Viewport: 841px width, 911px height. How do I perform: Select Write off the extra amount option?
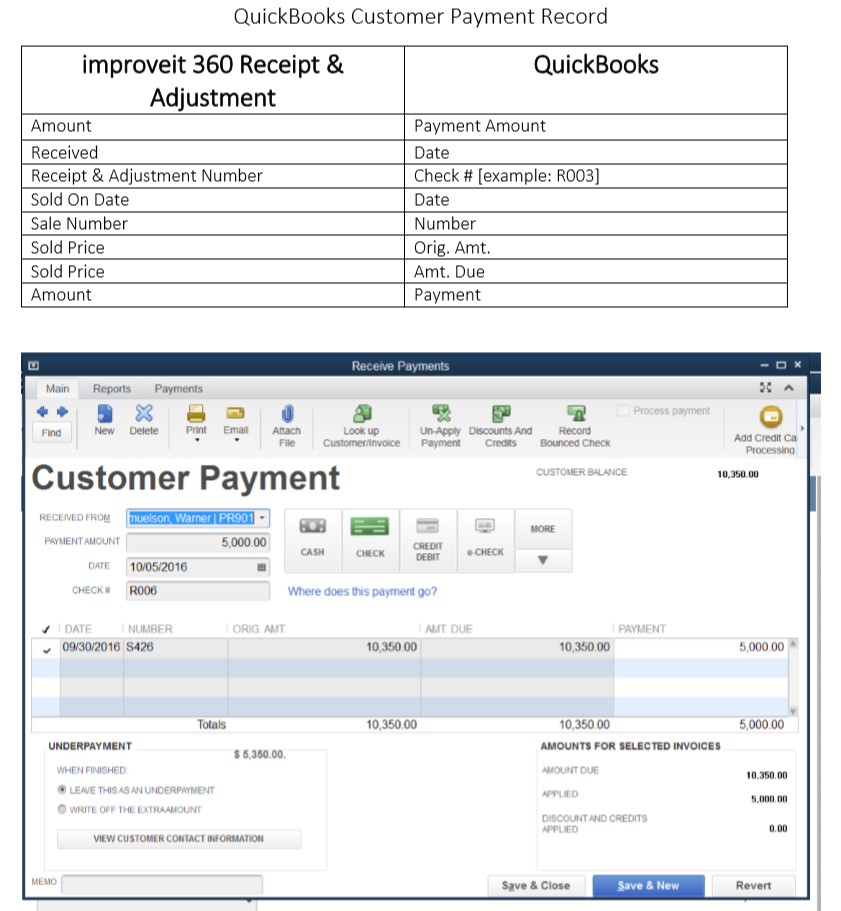tap(63, 809)
